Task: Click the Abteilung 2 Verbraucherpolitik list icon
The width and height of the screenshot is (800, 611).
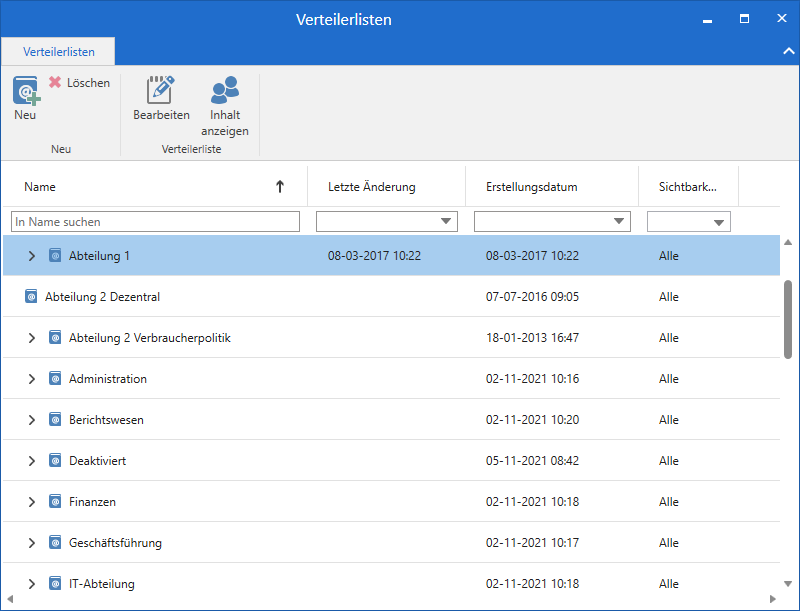Action: 55,337
